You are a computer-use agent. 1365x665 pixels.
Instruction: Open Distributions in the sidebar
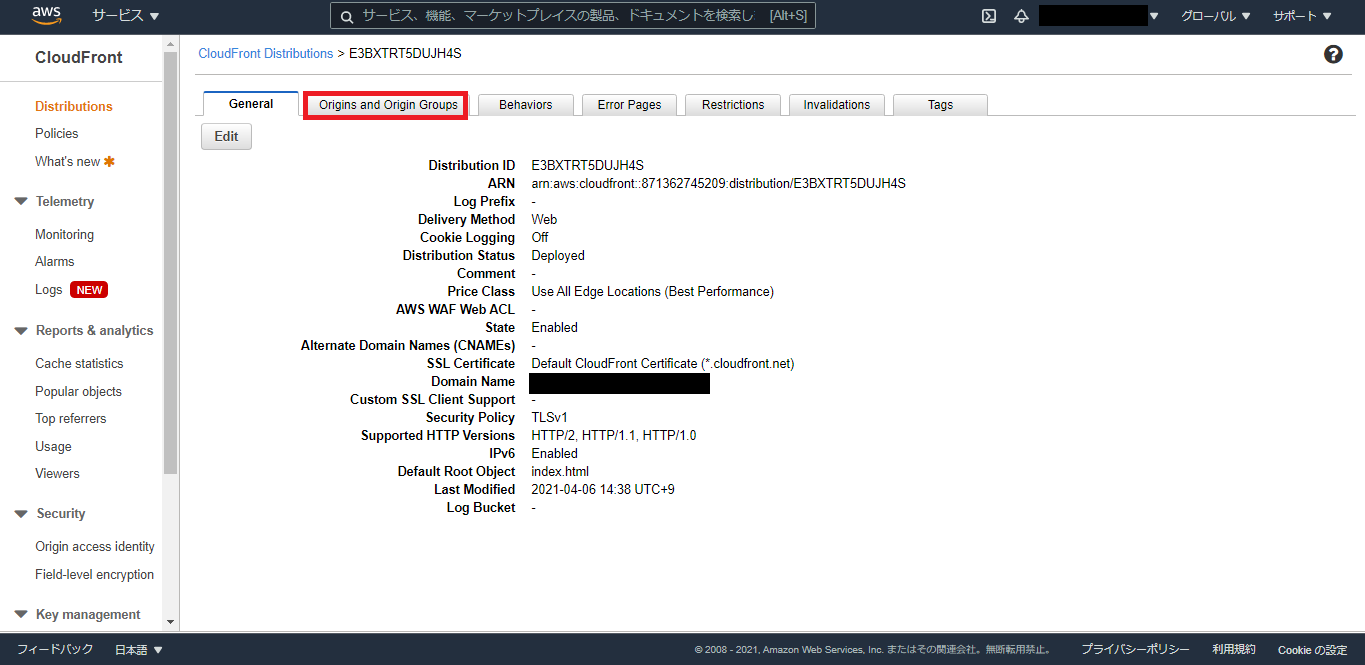74,106
